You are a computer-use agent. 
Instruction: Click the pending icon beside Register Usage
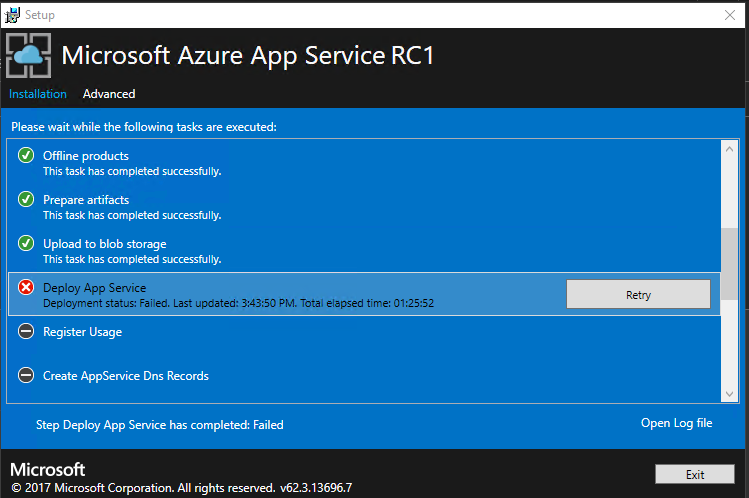pos(26,331)
